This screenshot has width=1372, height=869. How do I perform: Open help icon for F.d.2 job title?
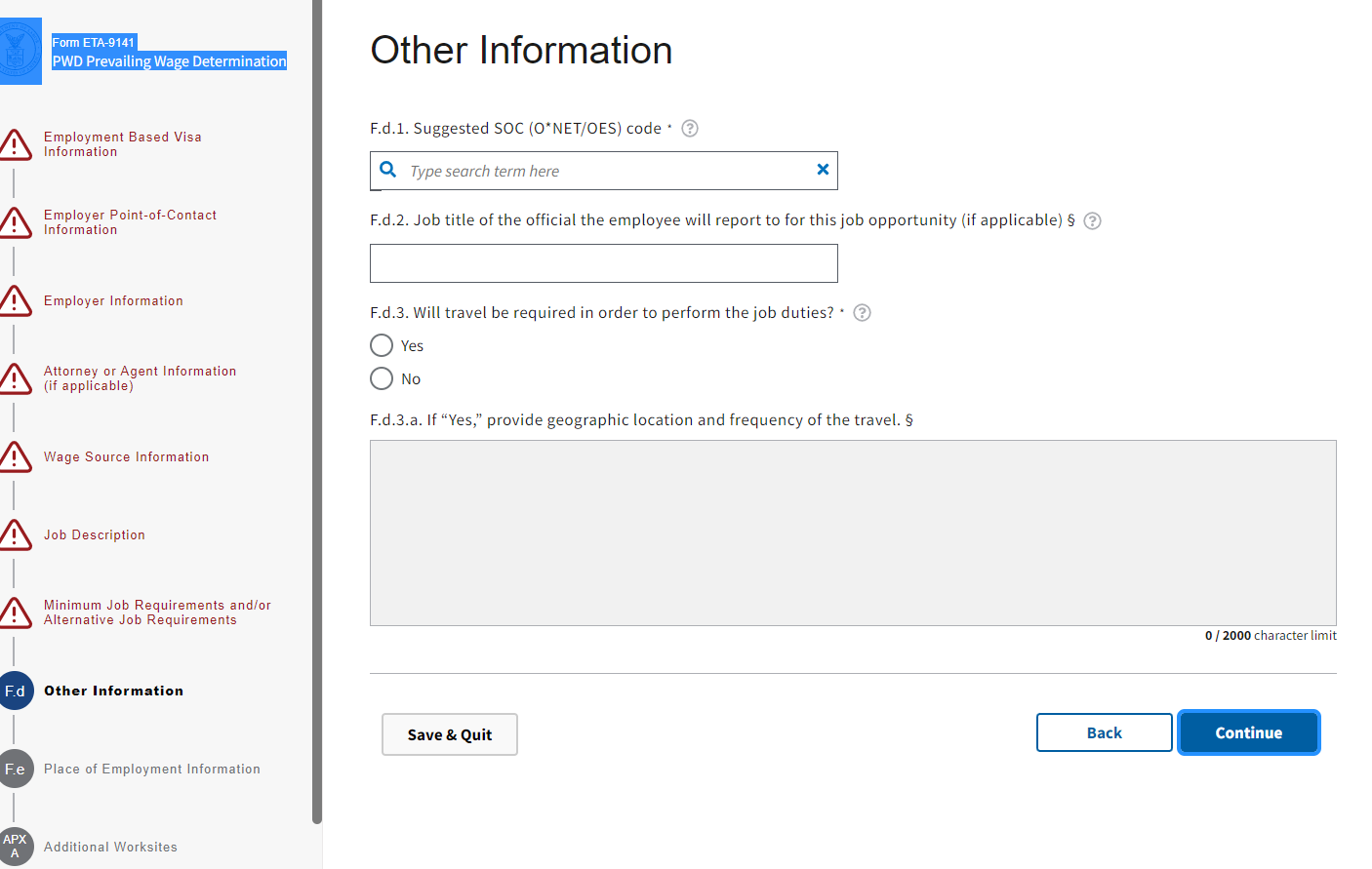click(x=1093, y=220)
